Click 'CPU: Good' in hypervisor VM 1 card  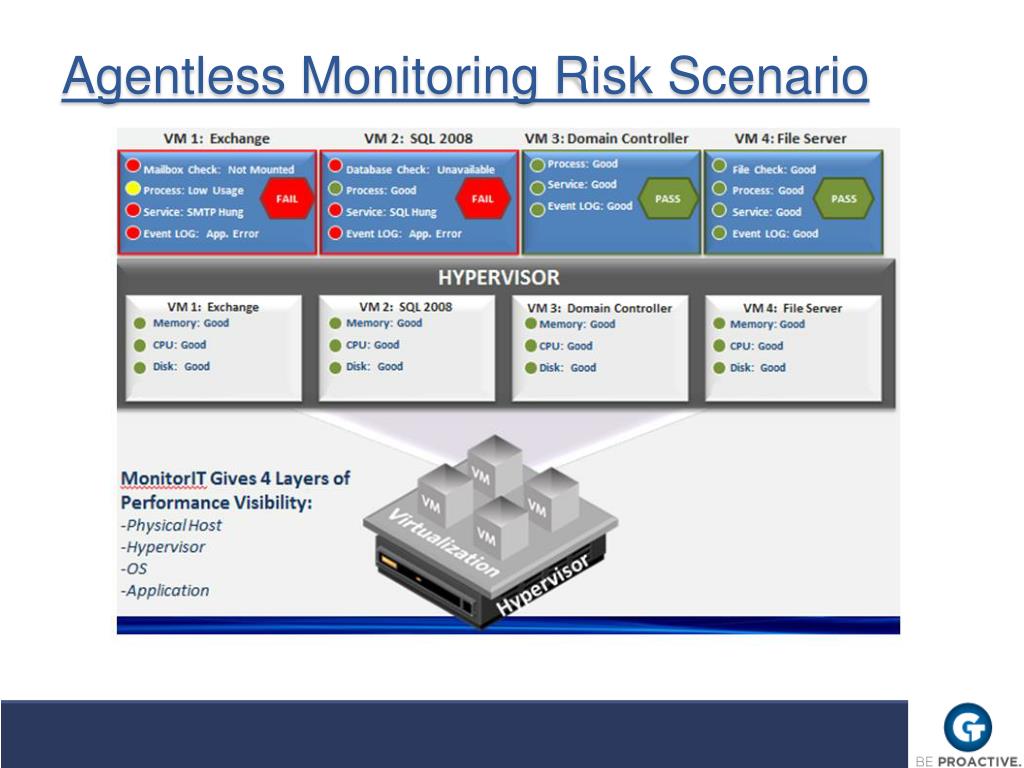coord(180,345)
